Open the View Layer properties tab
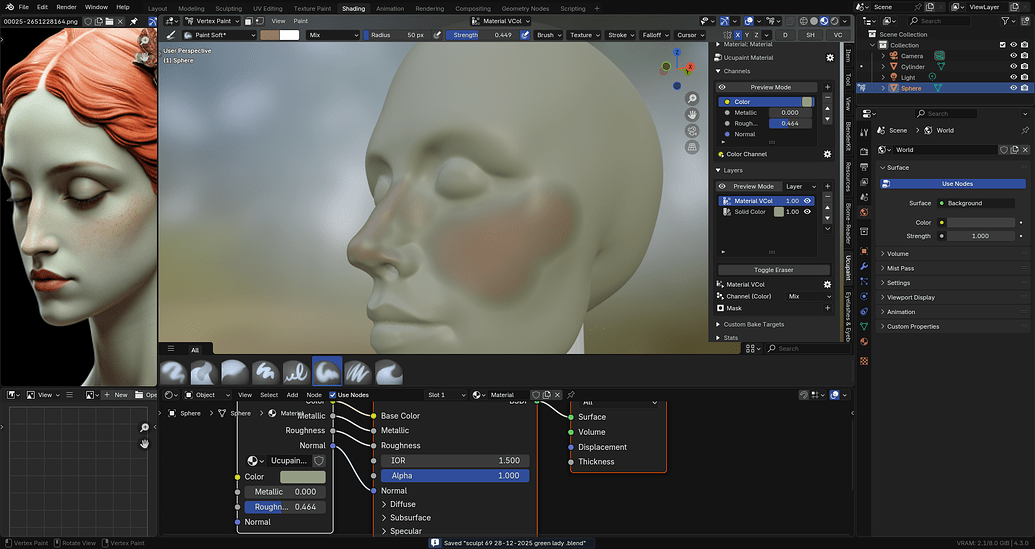The width and height of the screenshot is (1035, 549). pos(864,182)
